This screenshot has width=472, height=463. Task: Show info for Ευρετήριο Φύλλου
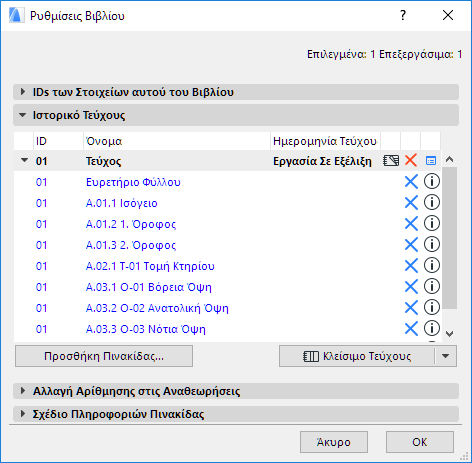pos(432,182)
